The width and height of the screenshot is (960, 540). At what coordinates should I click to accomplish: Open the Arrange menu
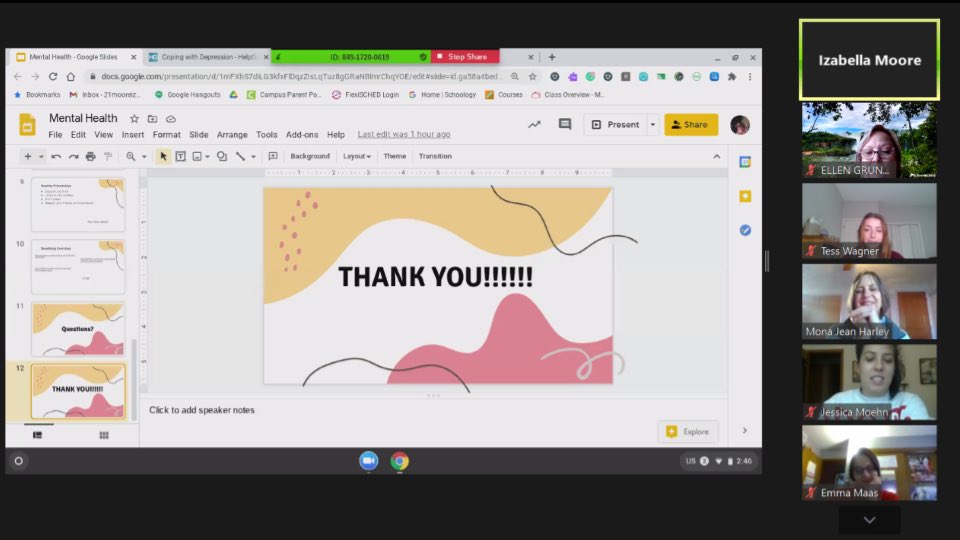[232, 134]
